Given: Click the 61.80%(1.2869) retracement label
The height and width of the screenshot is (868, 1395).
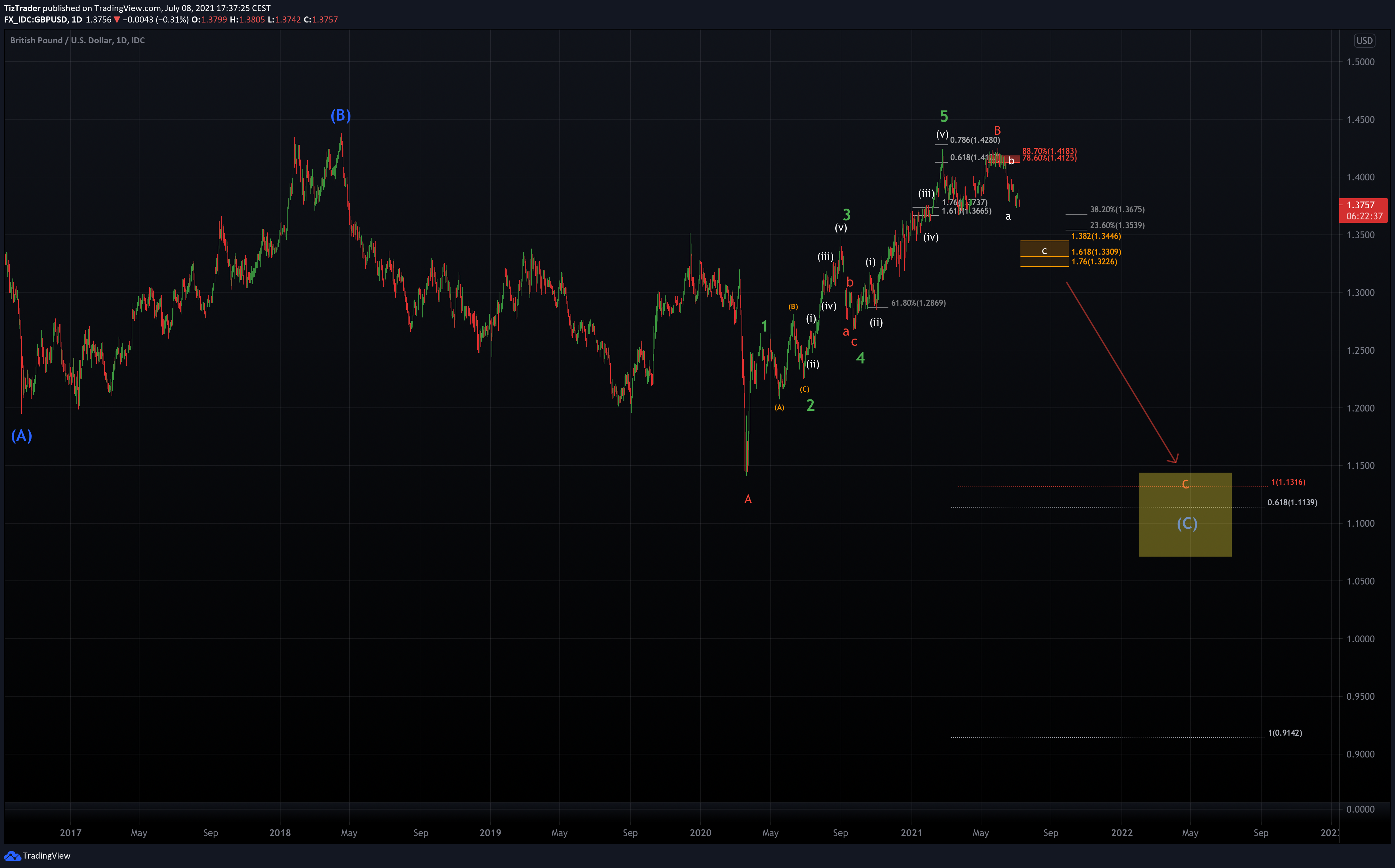Looking at the screenshot, I should [x=918, y=303].
